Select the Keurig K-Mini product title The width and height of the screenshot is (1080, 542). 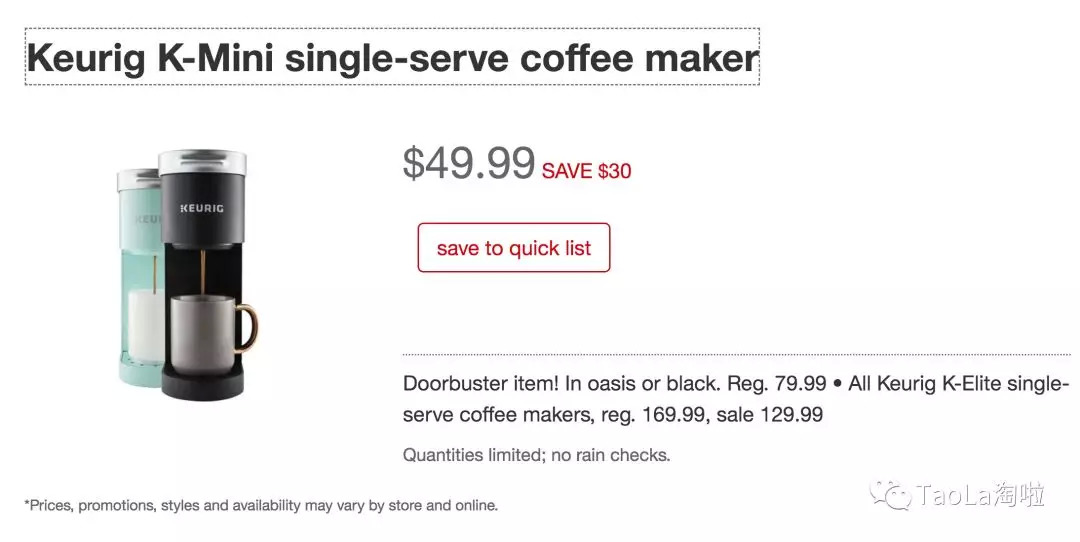pos(392,58)
